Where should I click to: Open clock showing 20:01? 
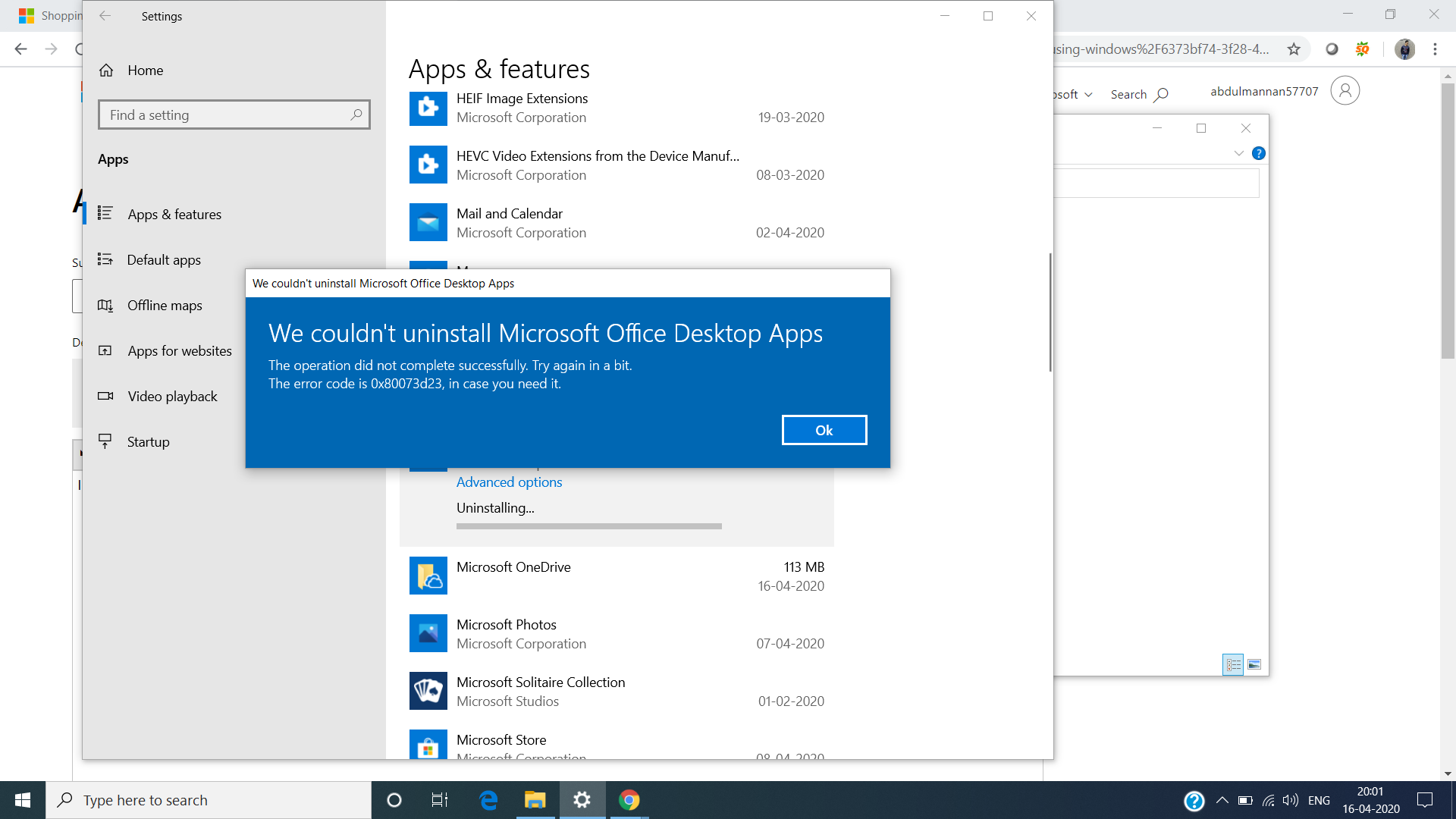[1371, 800]
